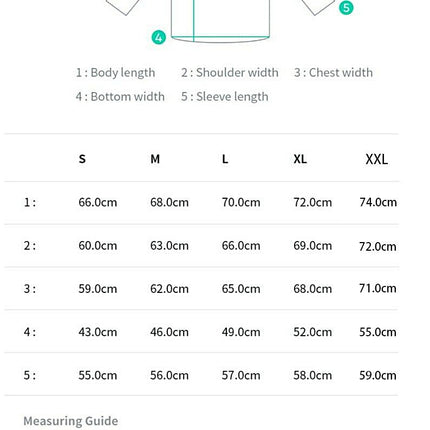Viewport: 430px width, 430px height.
Task: Click the Chest width legend label
Action: pyautogui.click(x=333, y=73)
